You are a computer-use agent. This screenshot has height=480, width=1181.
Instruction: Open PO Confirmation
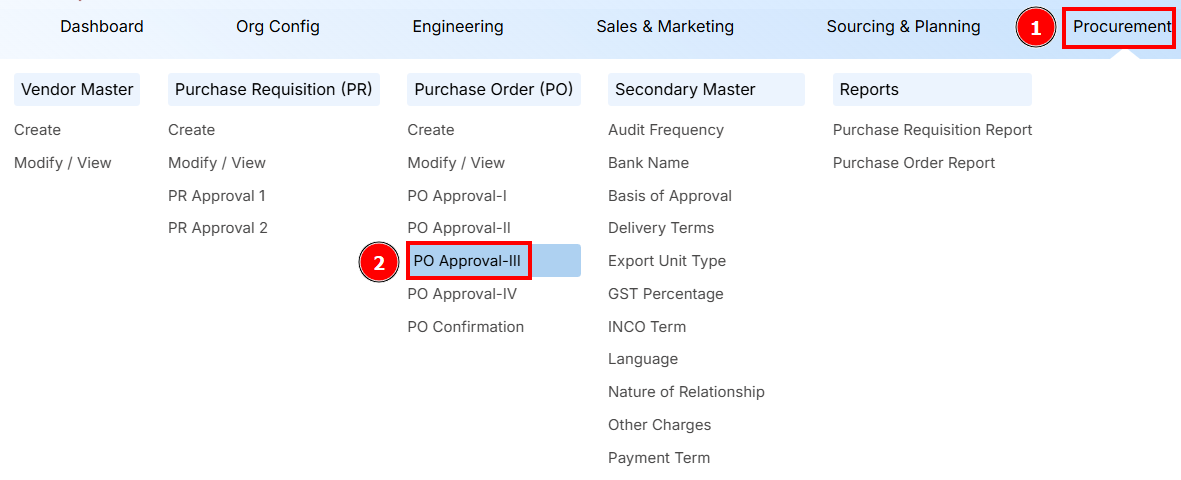pyautogui.click(x=465, y=327)
